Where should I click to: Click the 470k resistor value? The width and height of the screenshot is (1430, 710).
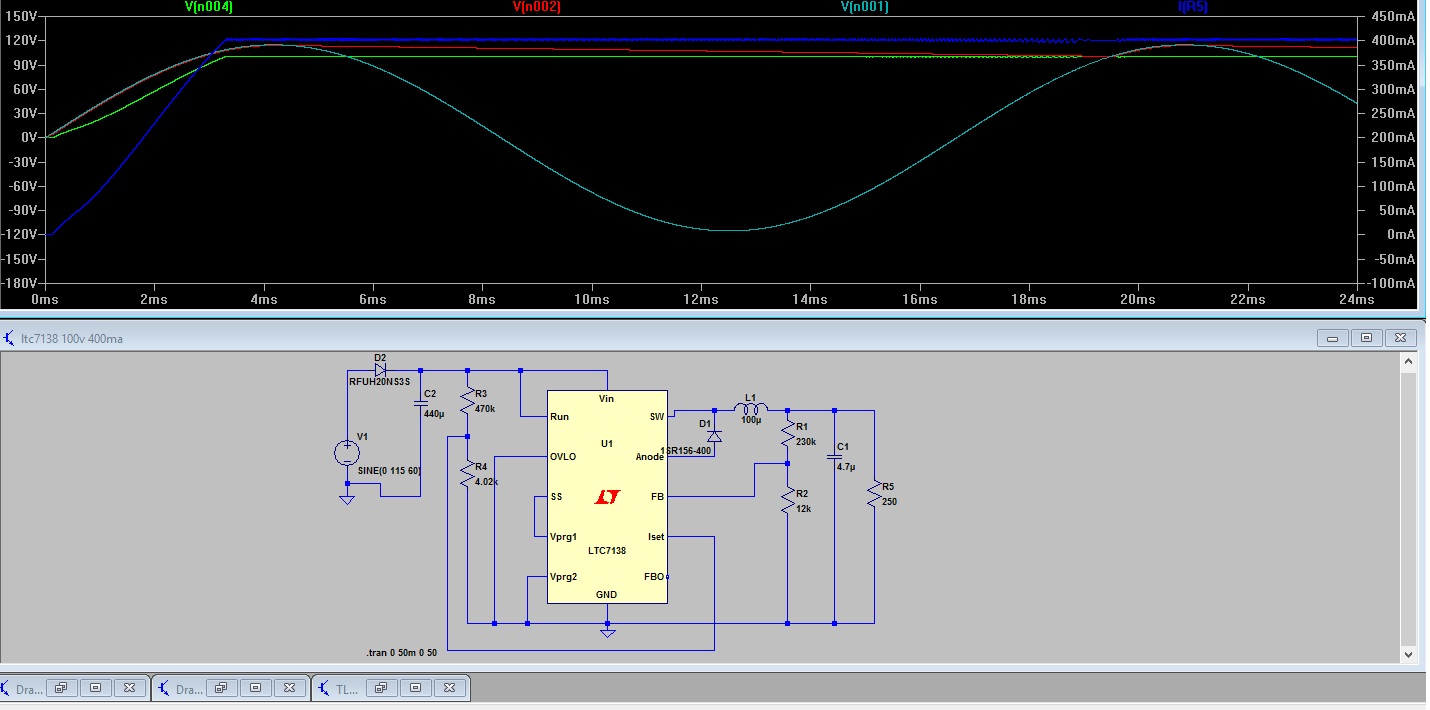coord(485,408)
